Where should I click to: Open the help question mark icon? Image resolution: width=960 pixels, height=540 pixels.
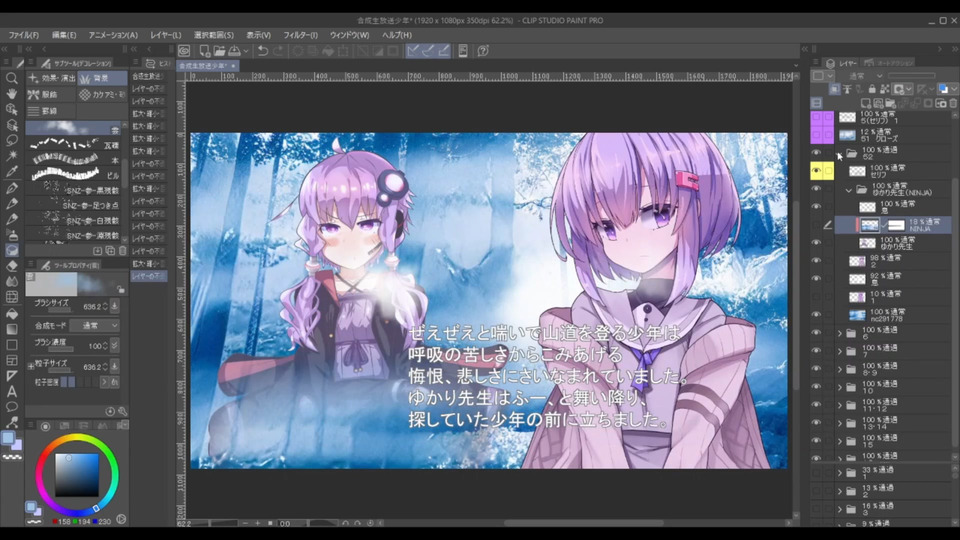pyautogui.click(x=483, y=51)
